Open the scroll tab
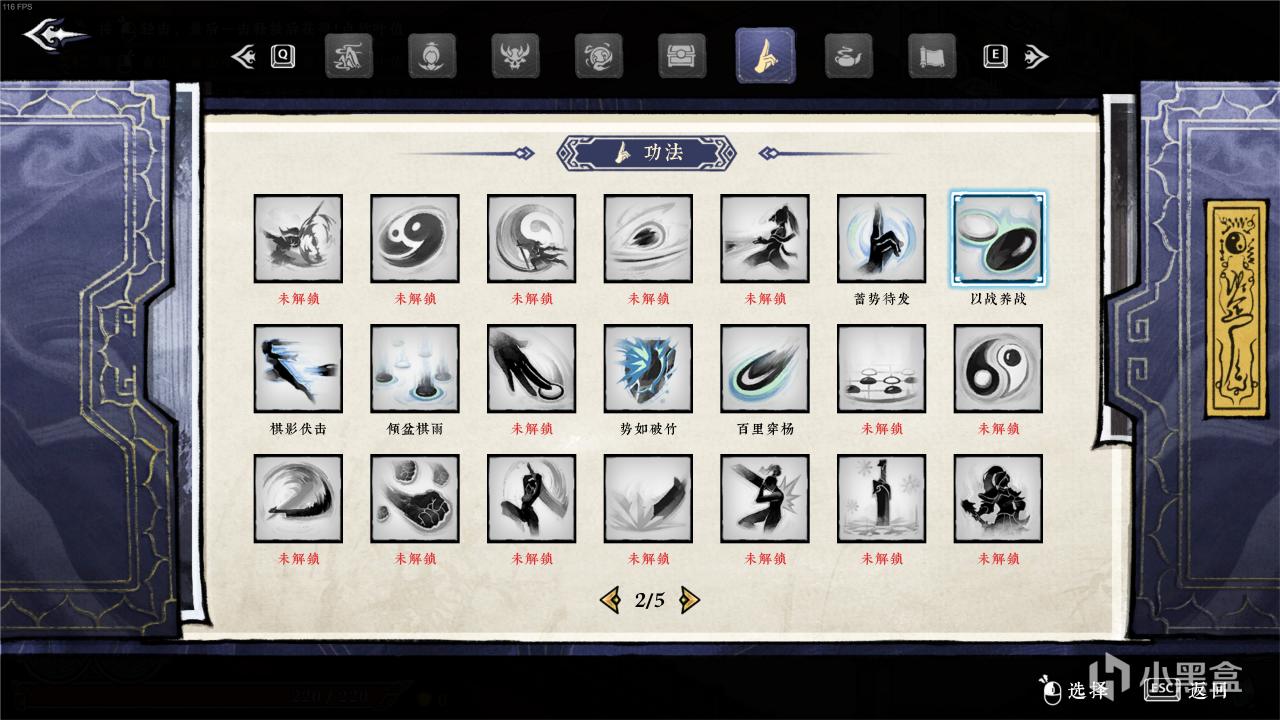Viewport: 1280px width, 720px height. pyautogui.click(x=932, y=56)
